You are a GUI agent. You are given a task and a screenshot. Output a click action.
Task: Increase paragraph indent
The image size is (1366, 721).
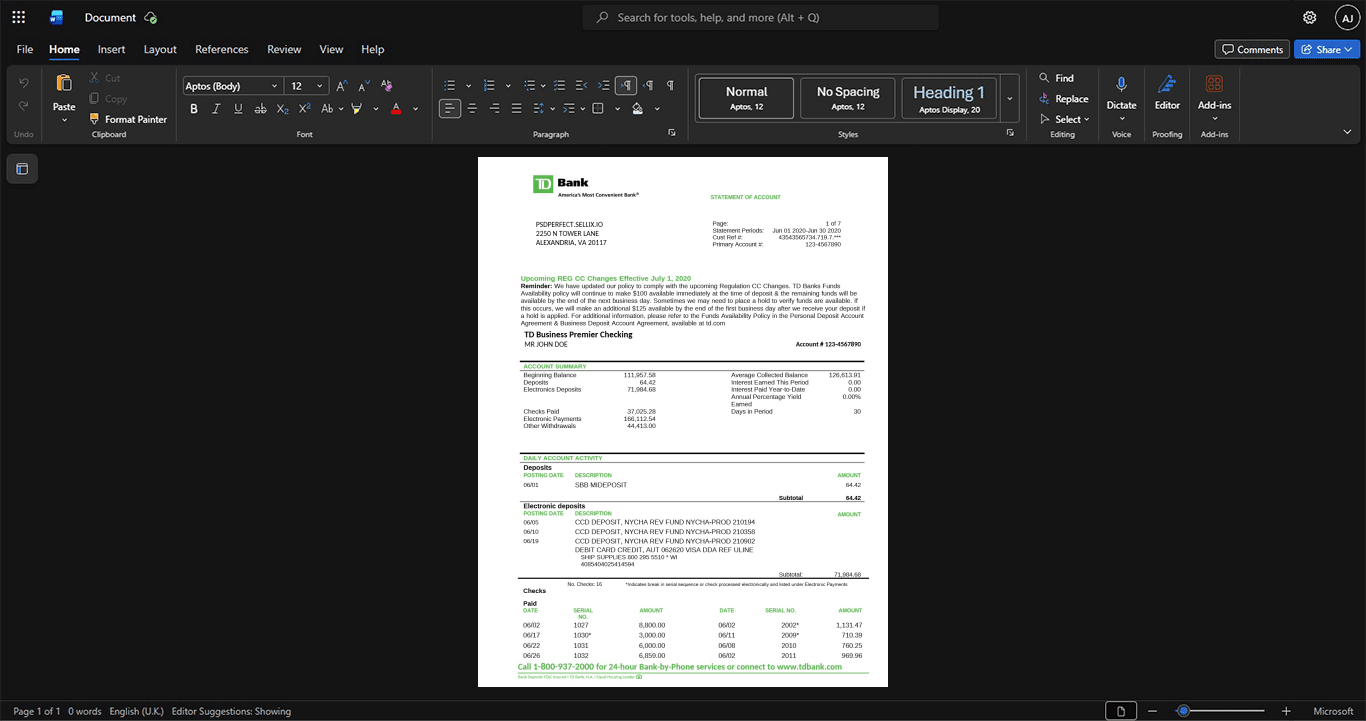coord(604,85)
